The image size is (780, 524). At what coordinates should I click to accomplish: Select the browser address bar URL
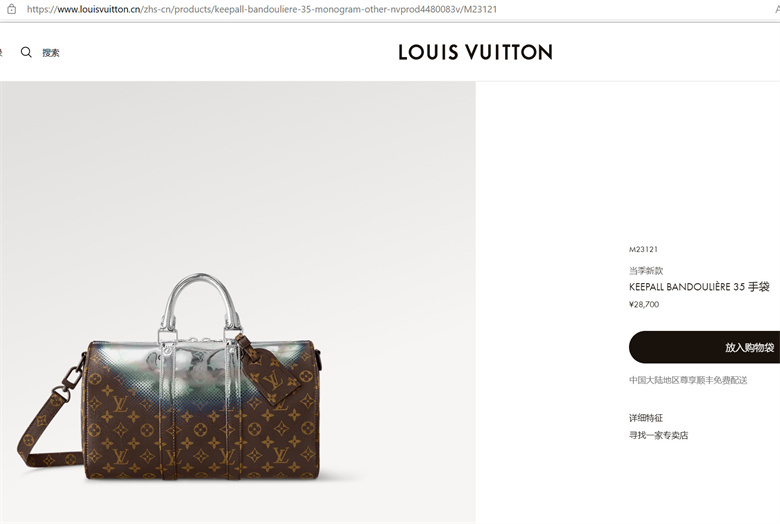262,9
